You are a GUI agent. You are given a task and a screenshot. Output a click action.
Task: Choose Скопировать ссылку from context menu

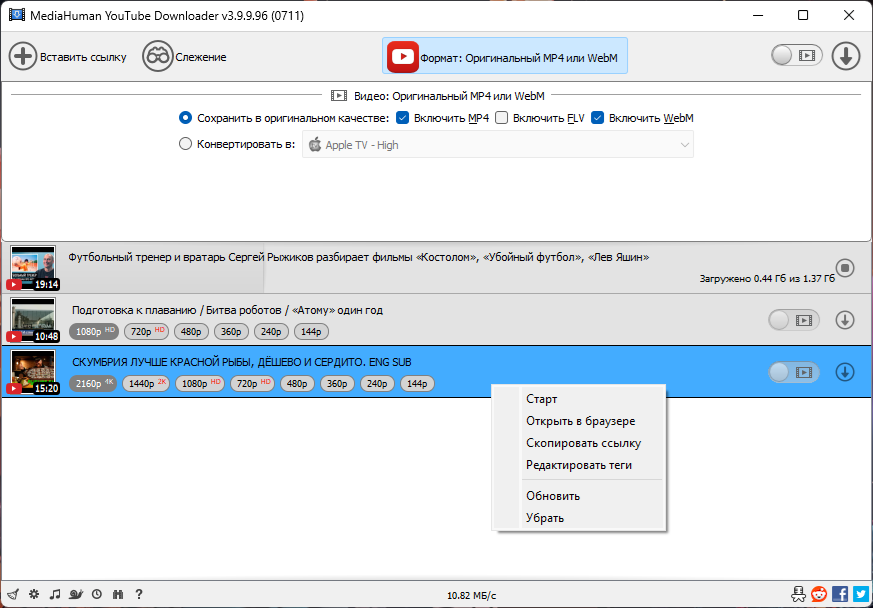(583, 443)
